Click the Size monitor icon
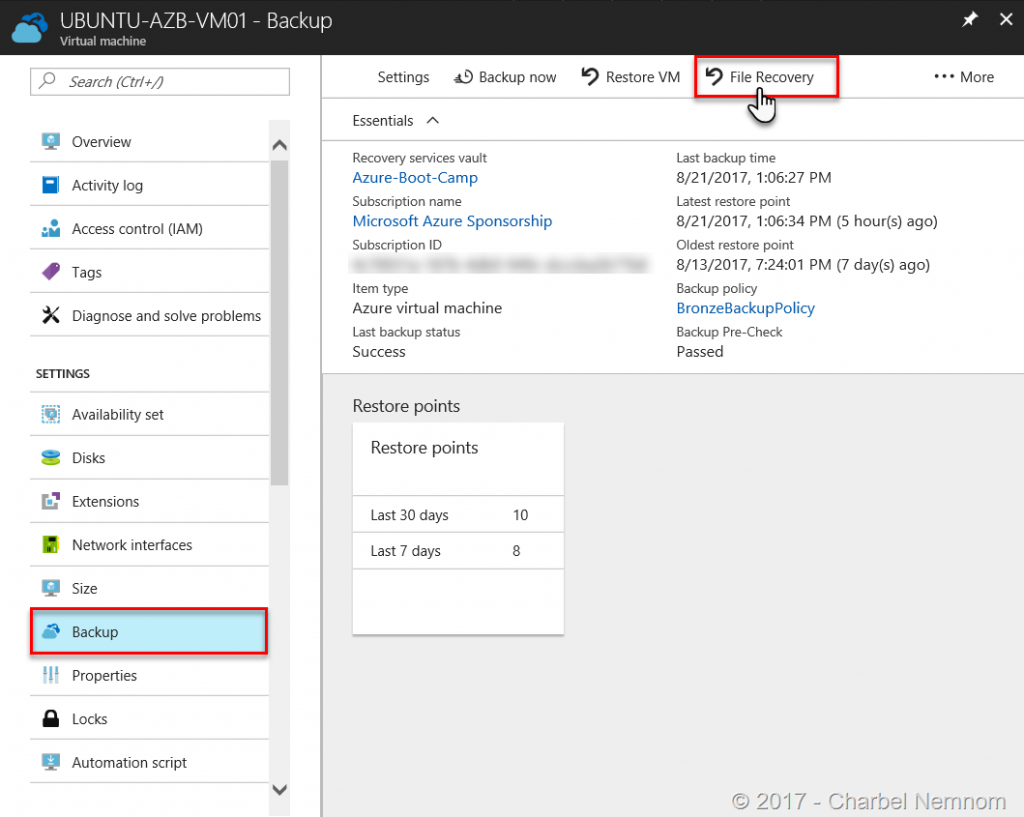Image resolution: width=1024 pixels, height=817 pixels. pos(51,588)
